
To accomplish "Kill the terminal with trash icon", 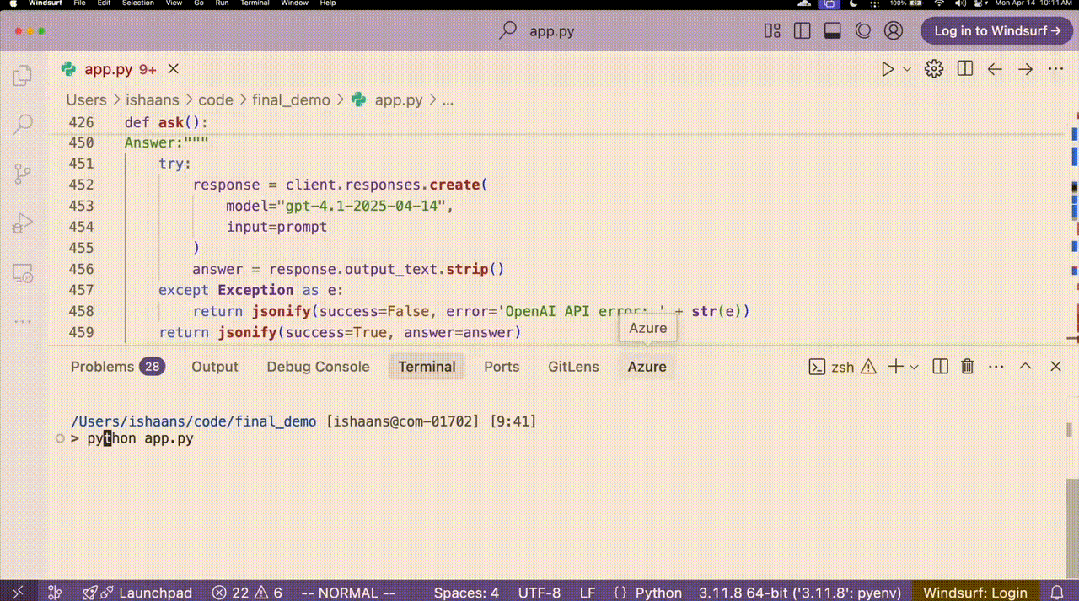I will 967,367.
